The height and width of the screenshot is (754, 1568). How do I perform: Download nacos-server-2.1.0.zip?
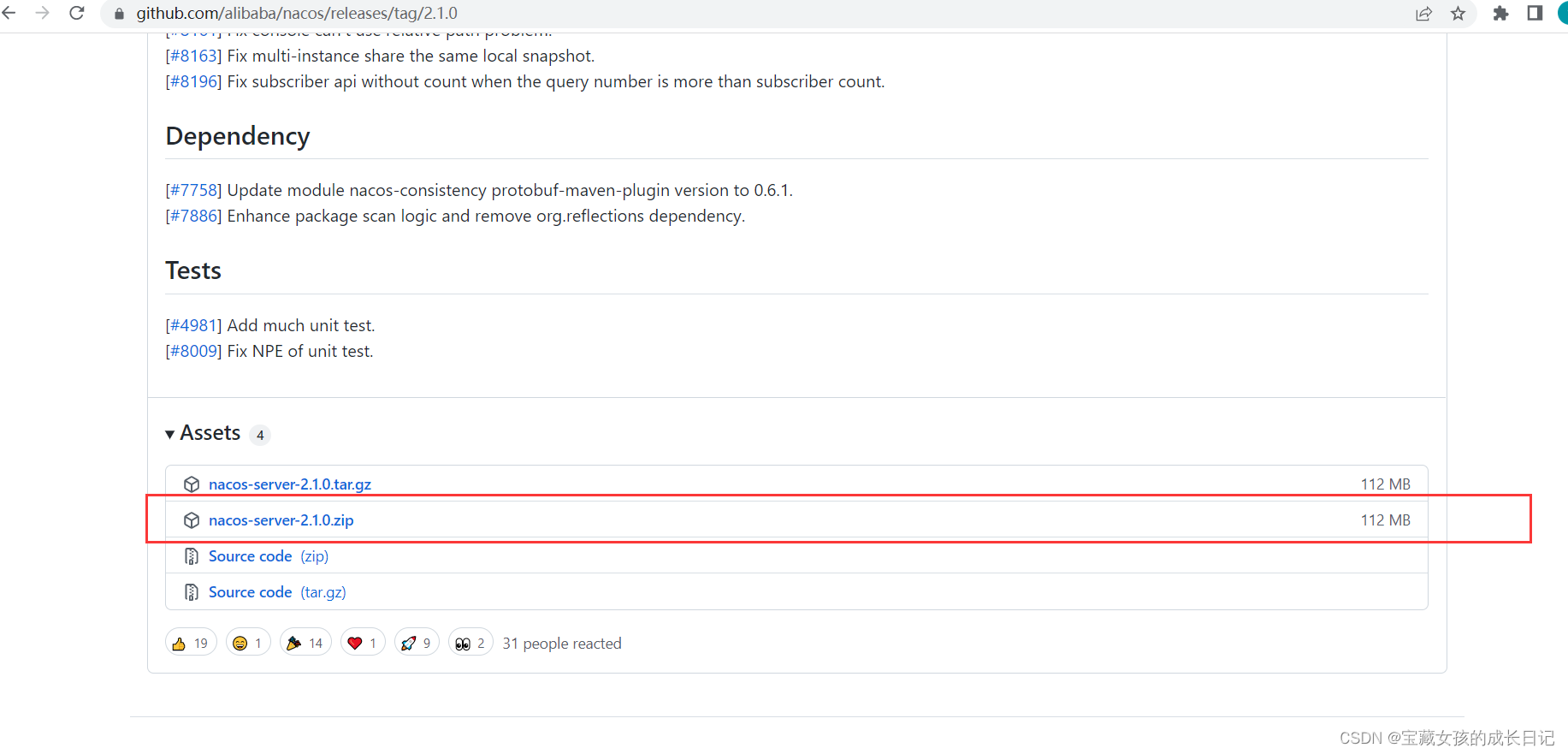click(x=281, y=520)
